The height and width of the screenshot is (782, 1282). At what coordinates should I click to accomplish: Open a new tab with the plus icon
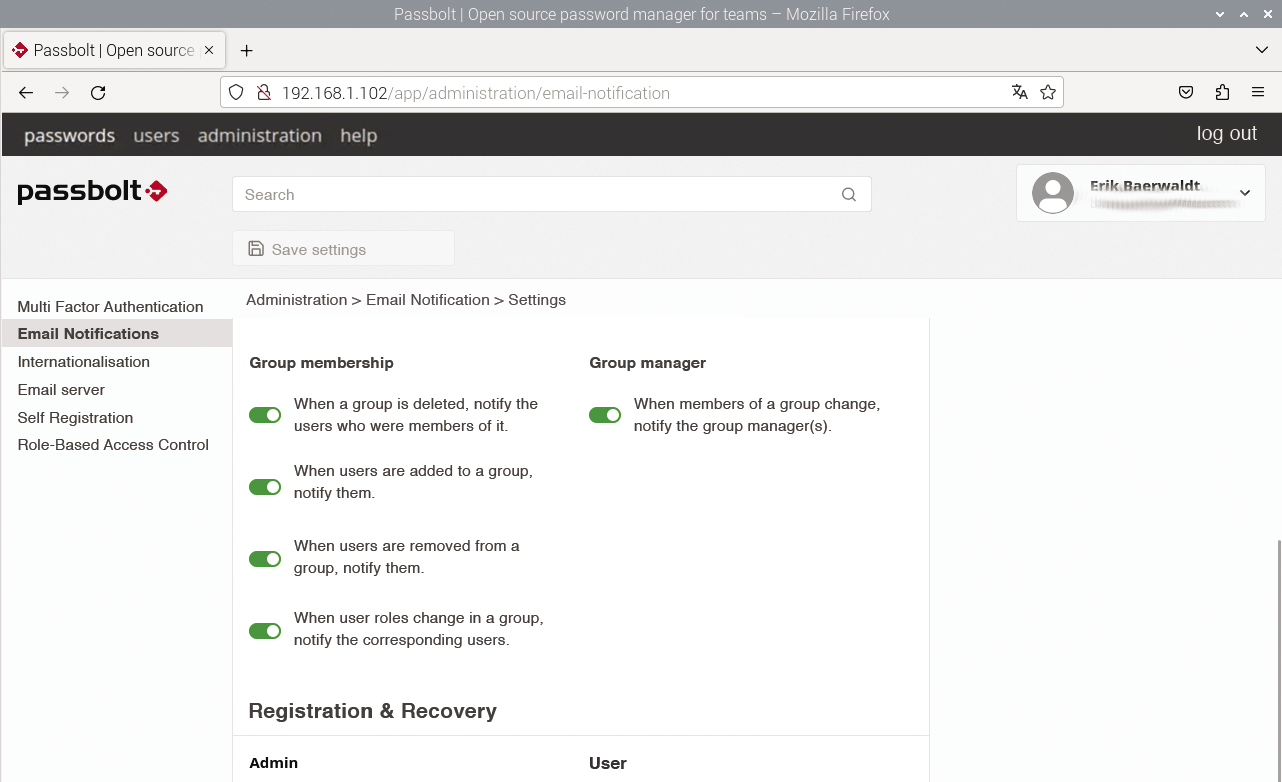(x=247, y=50)
